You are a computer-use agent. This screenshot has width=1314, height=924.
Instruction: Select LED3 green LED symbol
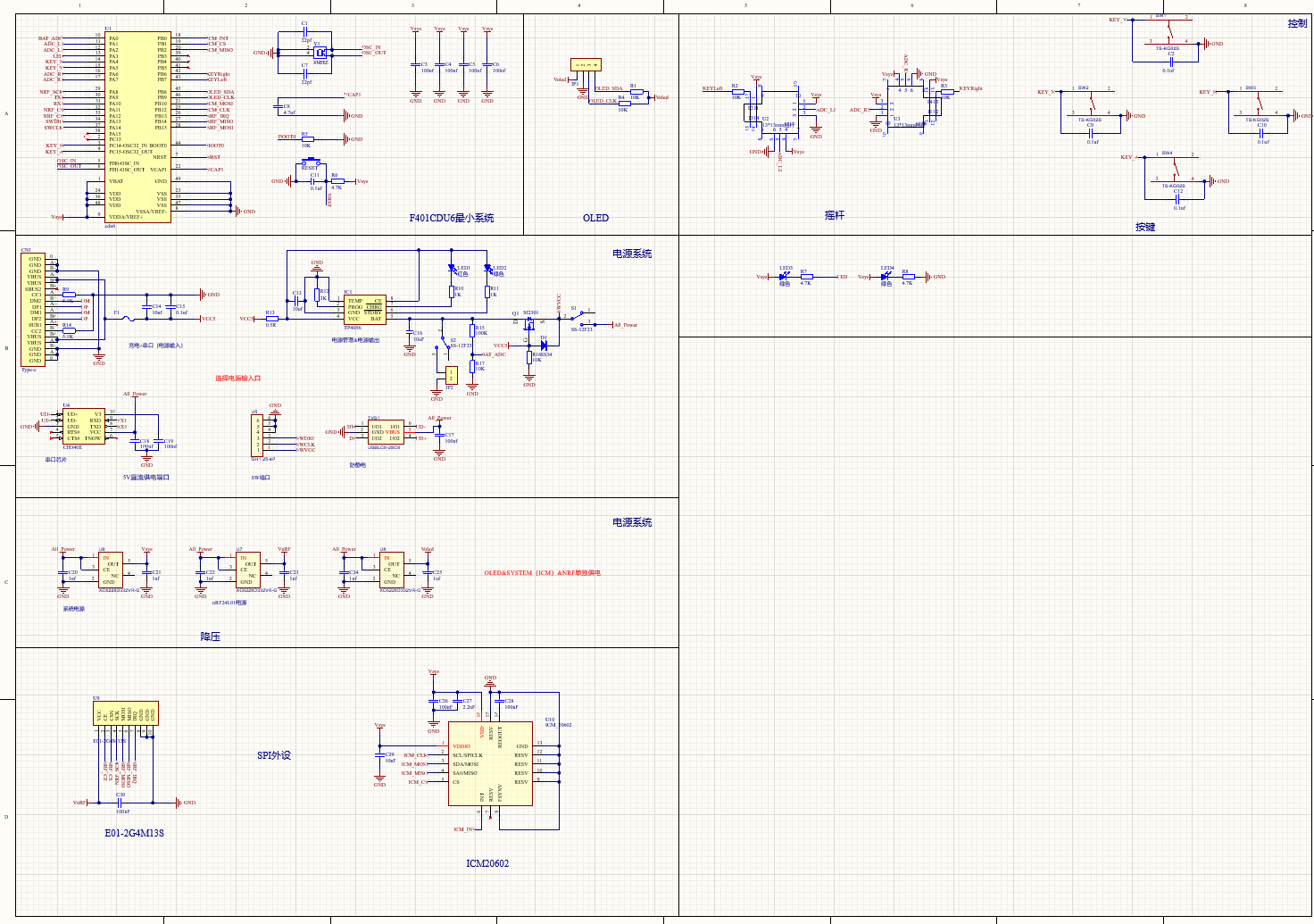(x=784, y=276)
